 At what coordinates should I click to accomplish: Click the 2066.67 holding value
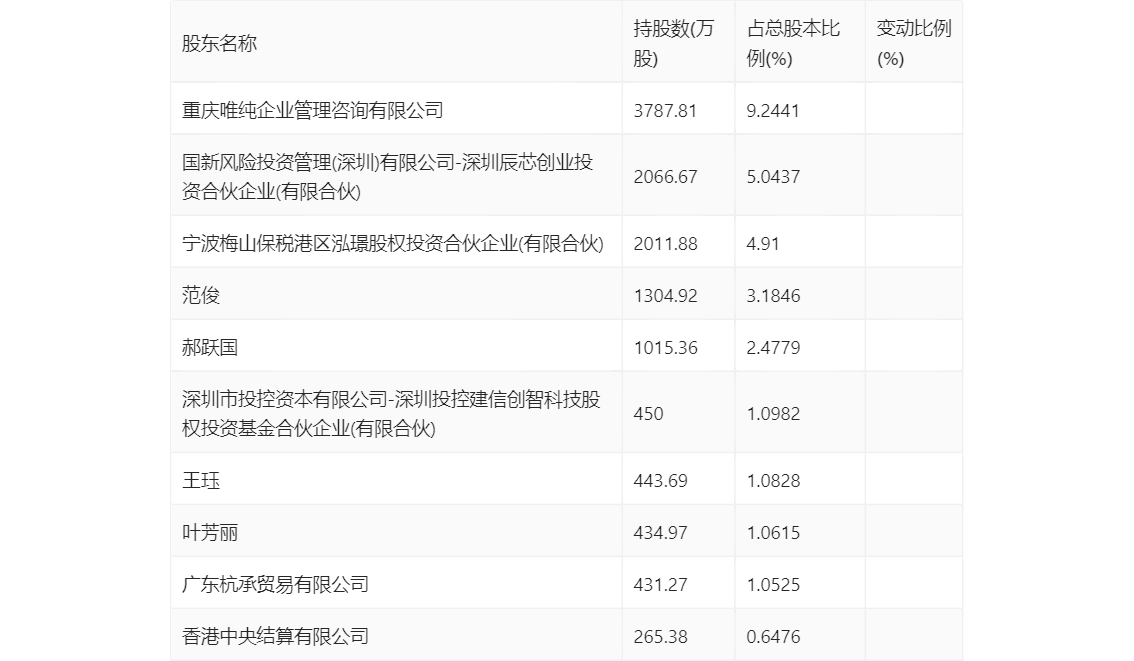coord(665,176)
